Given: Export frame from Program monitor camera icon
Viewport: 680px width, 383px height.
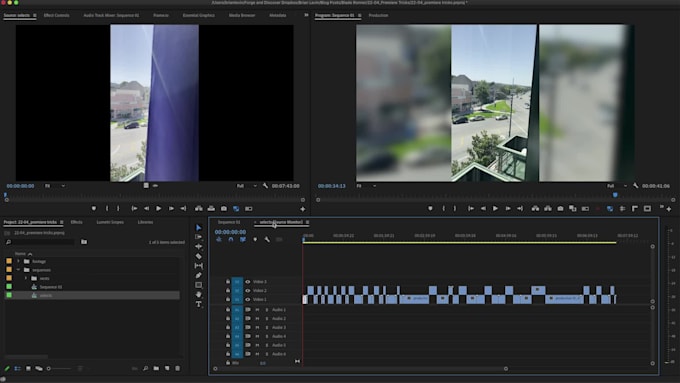Looking at the screenshot, I should [x=560, y=209].
